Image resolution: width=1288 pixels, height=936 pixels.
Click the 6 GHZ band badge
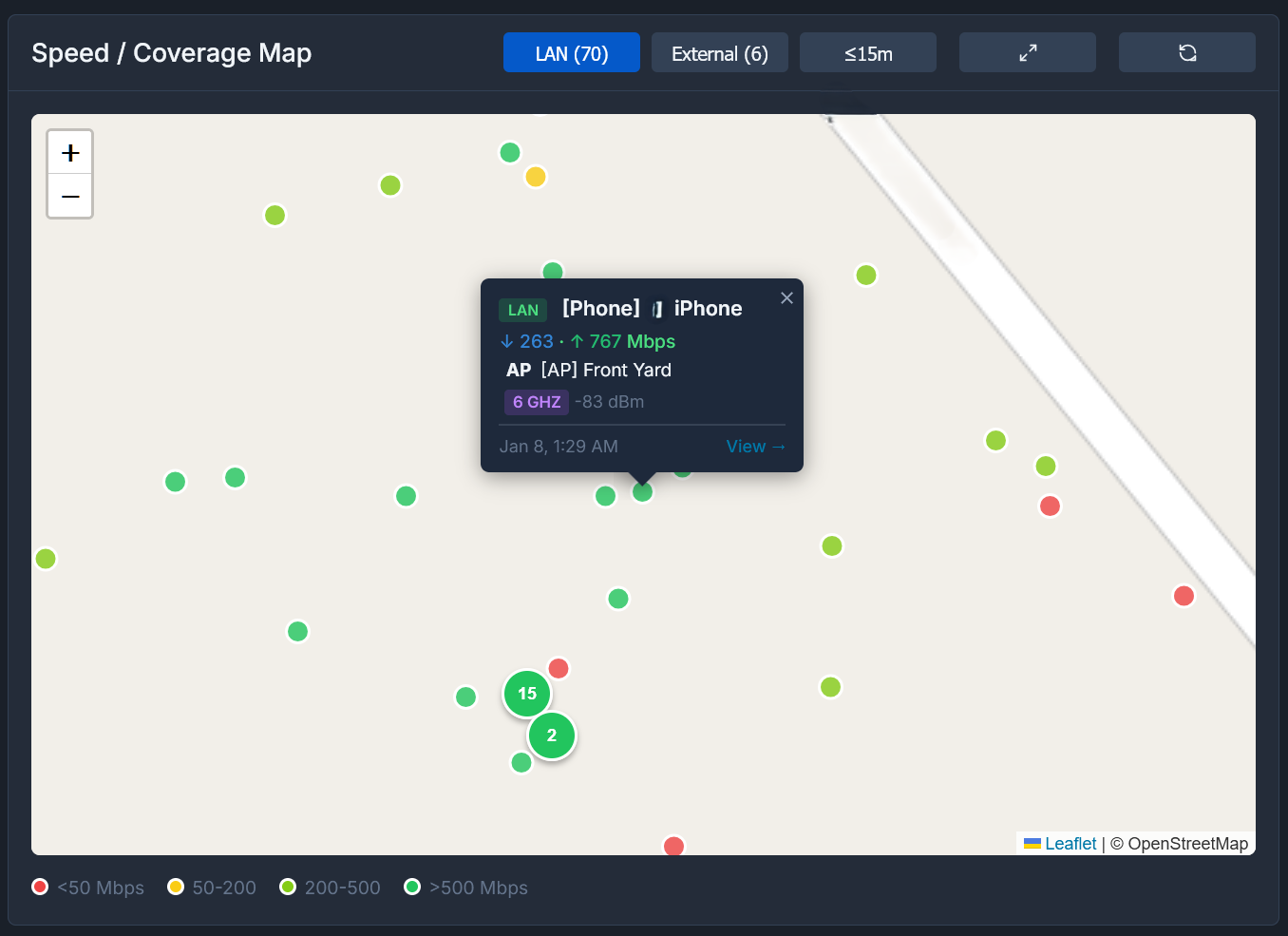[537, 402]
